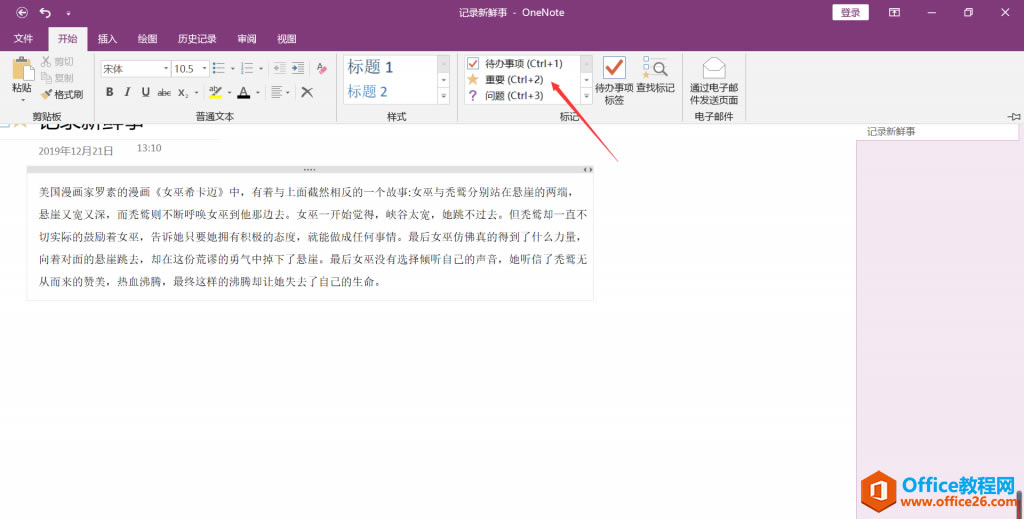Click the note date 2019年12月21日
This screenshot has height=519, width=1024.
click(x=76, y=151)
